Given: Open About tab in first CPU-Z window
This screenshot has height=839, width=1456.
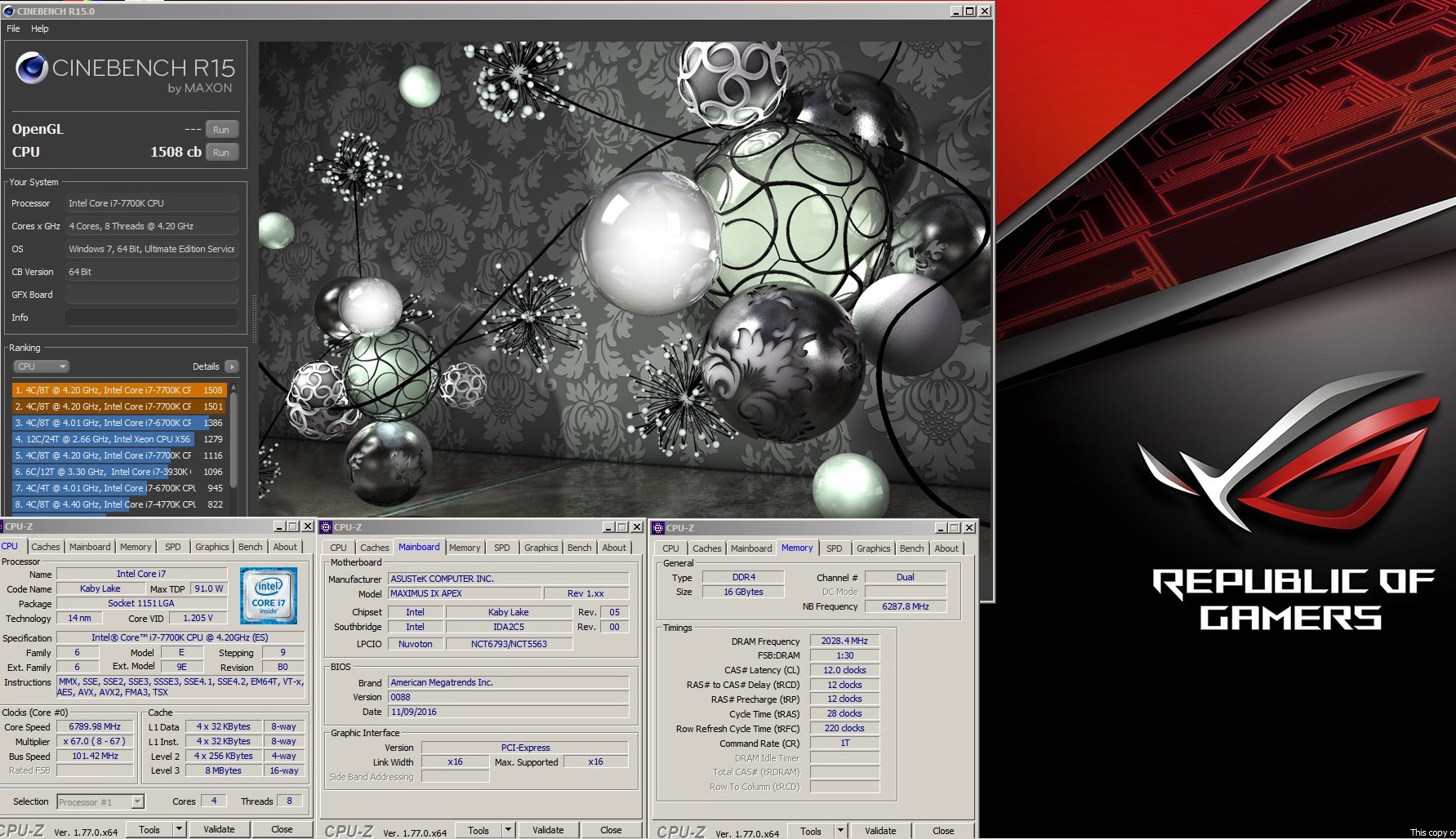Looking at the screenshot, I should point(285,547).
